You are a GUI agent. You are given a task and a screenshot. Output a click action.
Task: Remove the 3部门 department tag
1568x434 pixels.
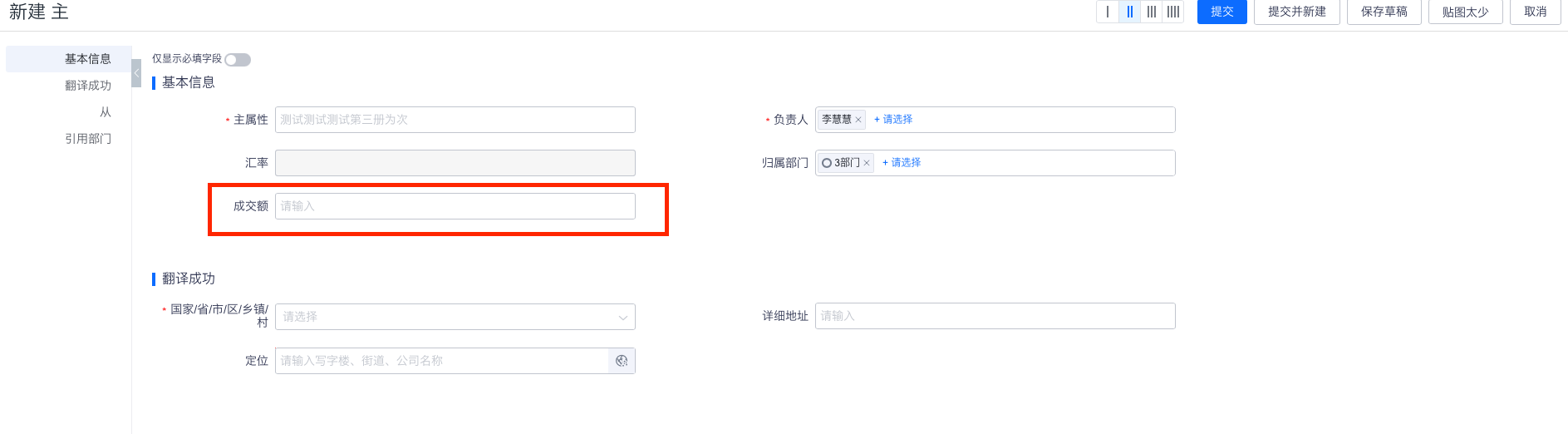pyautogui.click(x=867, y=163)
